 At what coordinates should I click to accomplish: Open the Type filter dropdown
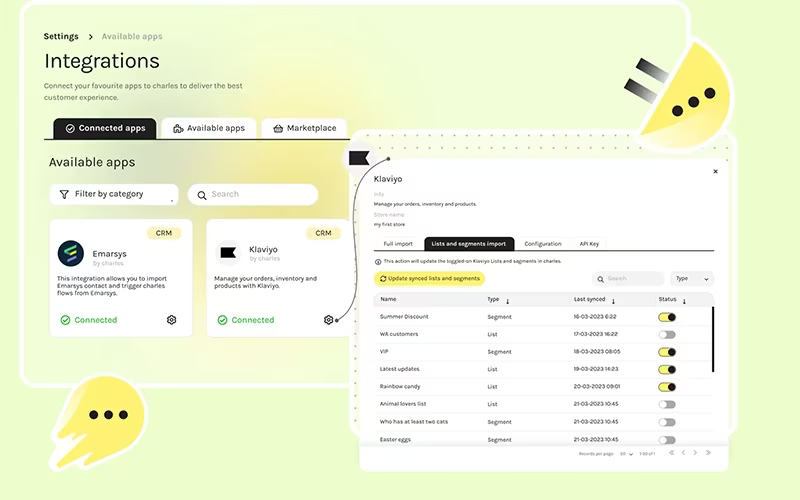click(x=692, y=279)
